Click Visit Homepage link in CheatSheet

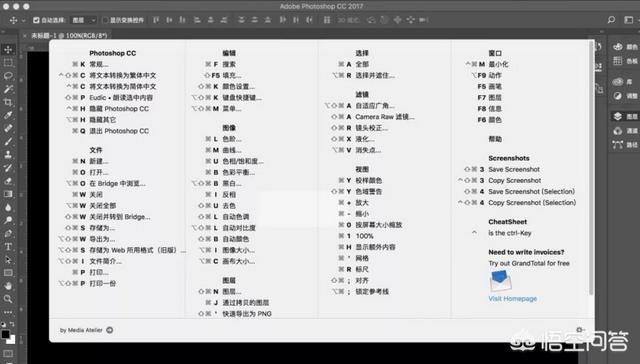tap(513, 299)
